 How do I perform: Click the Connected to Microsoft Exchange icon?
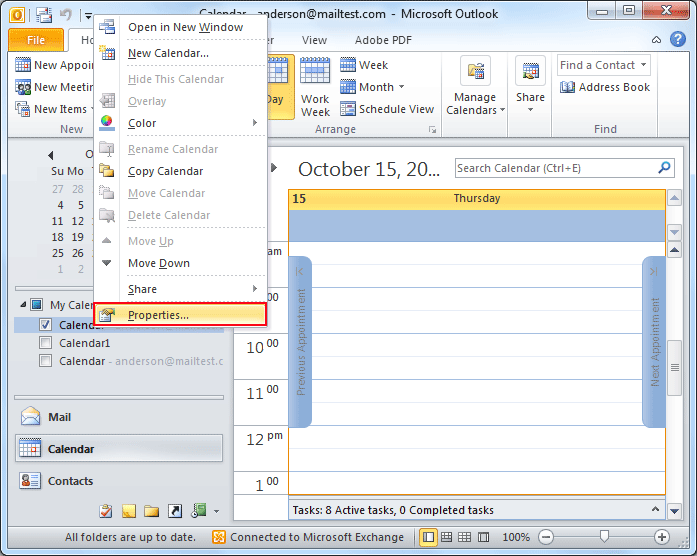(219, 537)
